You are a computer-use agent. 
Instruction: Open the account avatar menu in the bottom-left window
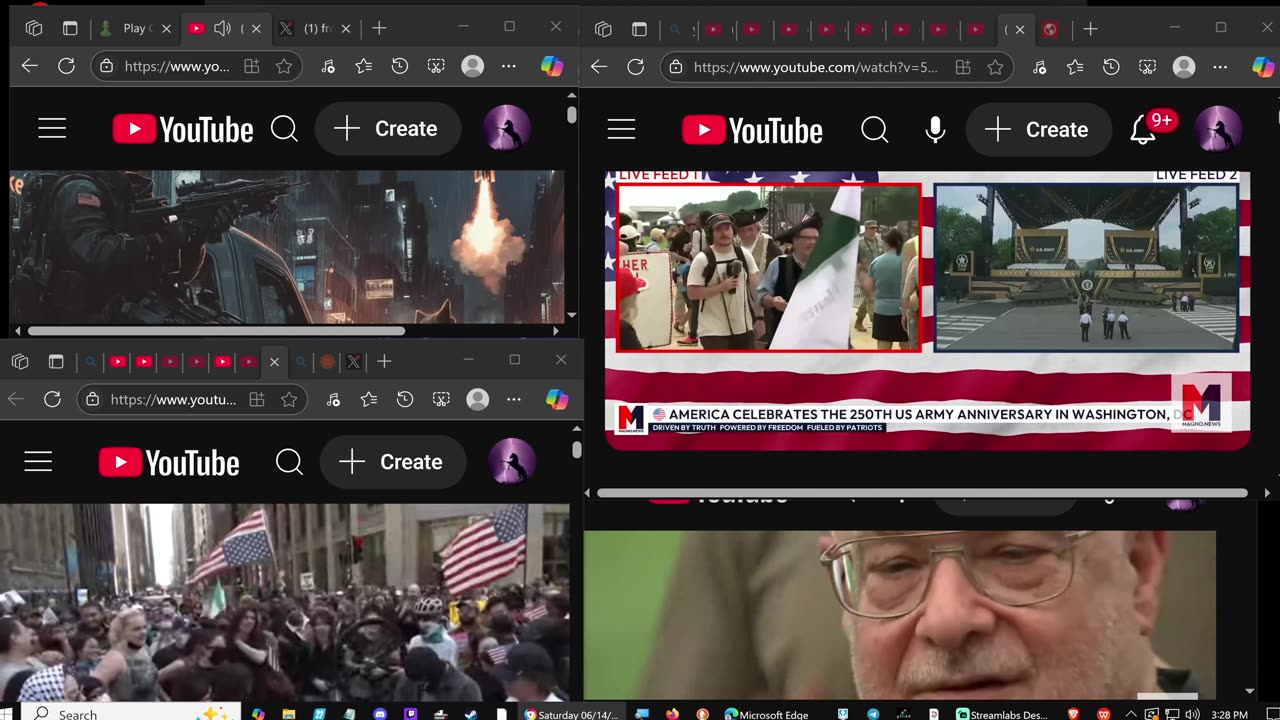tap(512, 462)
